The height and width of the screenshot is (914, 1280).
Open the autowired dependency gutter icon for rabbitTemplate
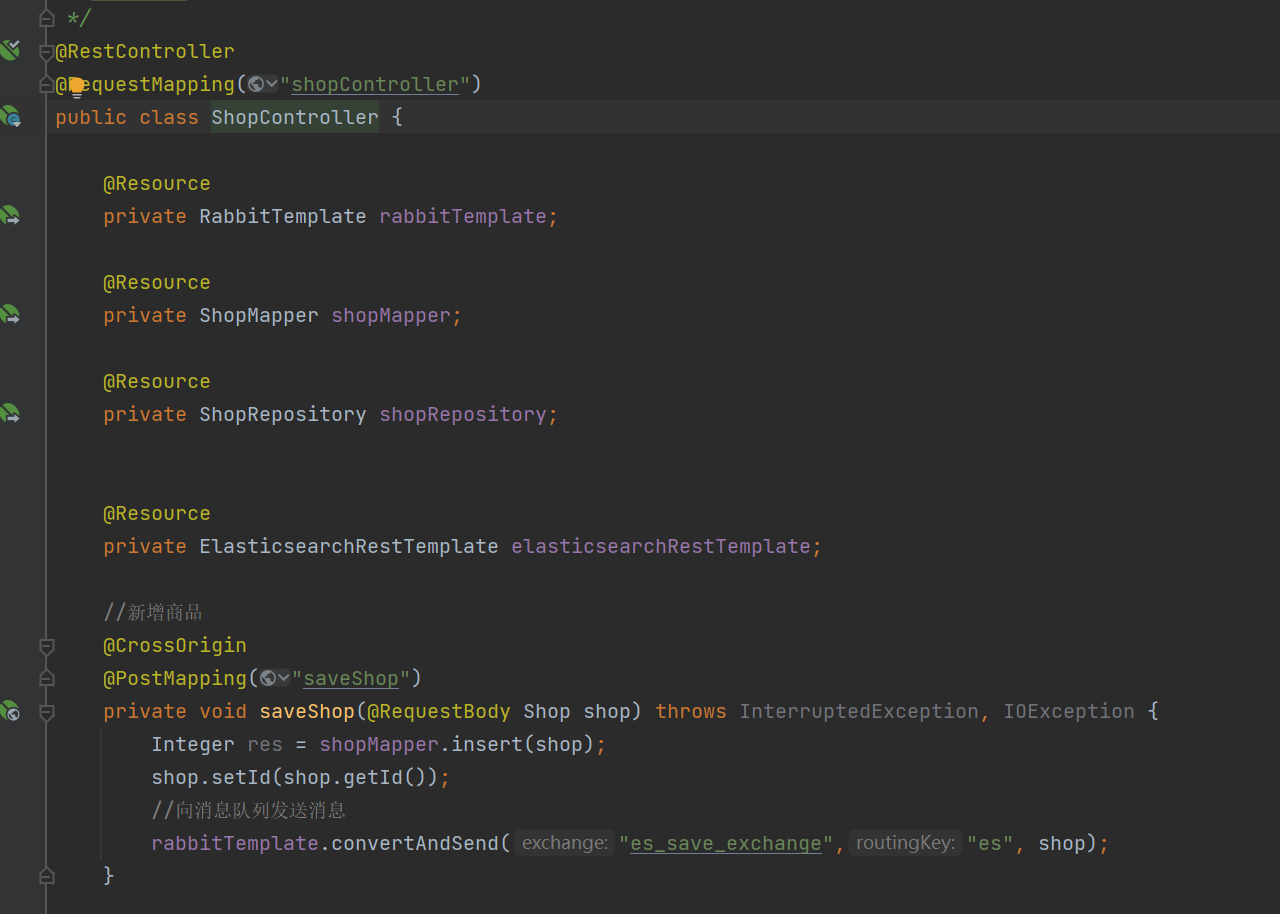tap(10, 215)
